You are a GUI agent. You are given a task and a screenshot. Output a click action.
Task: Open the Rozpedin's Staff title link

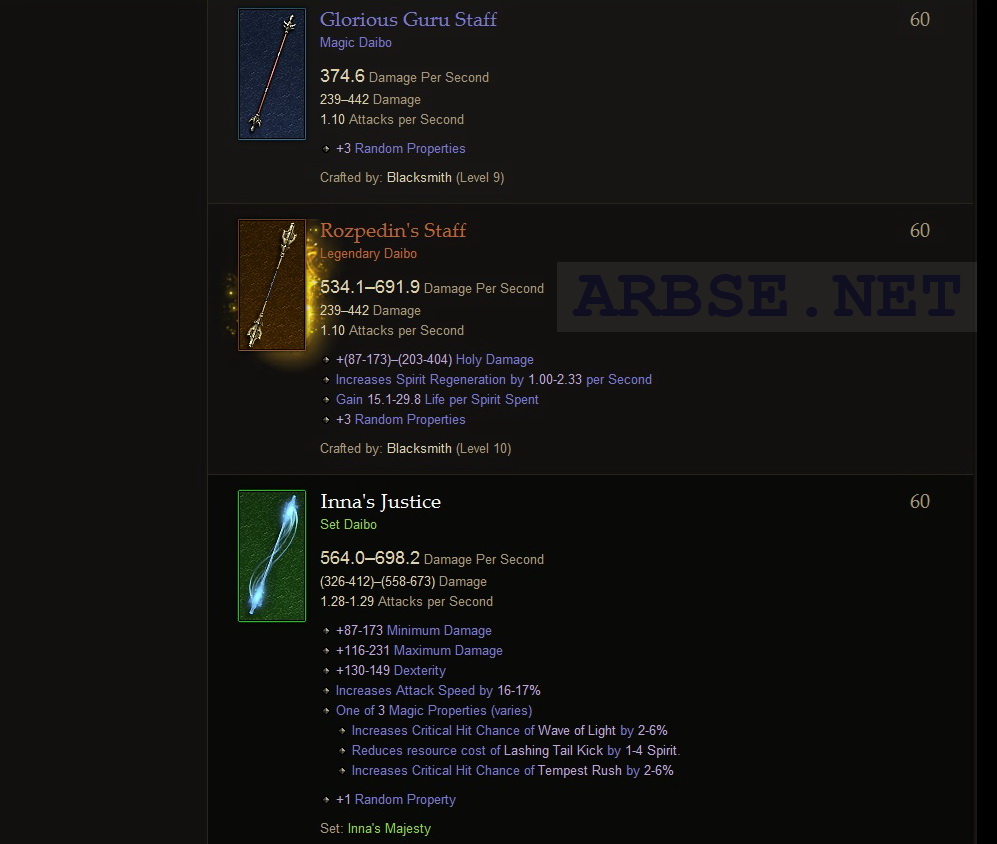pyautogui.click(x=393, y=231)
